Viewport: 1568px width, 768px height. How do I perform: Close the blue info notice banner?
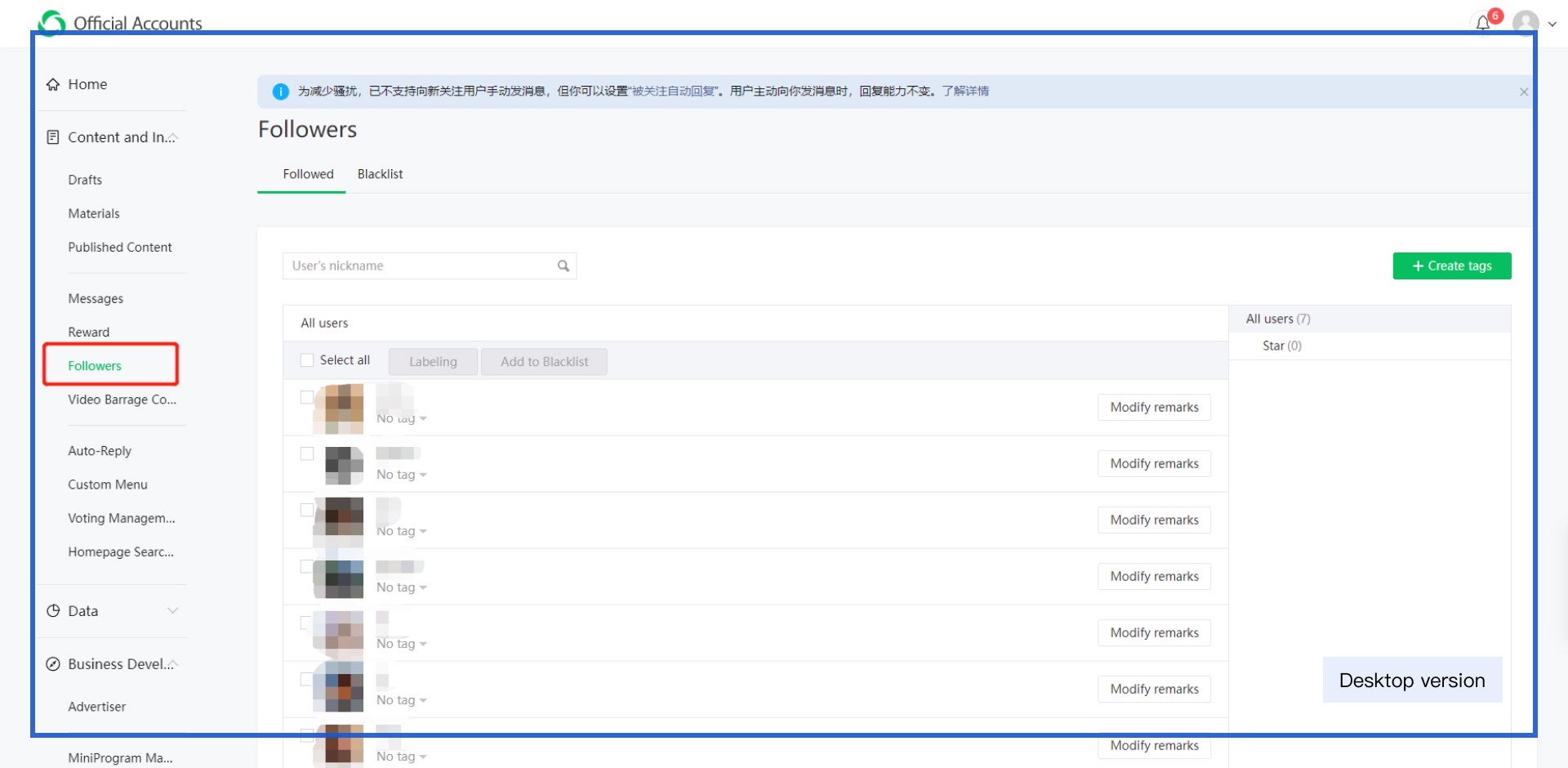coord(1523,92)
